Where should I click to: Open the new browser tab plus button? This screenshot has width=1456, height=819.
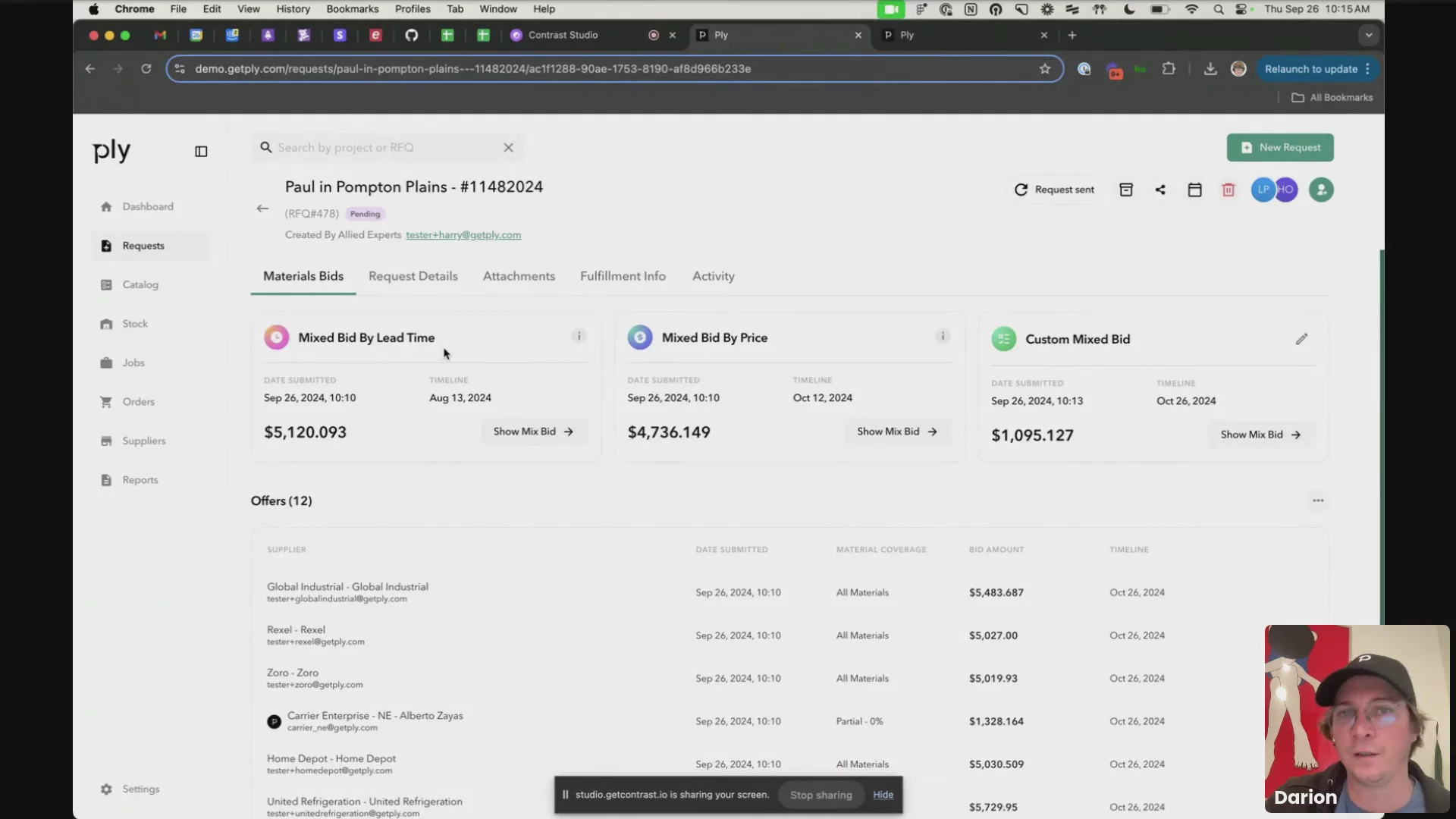click(x=1072, y=35)
